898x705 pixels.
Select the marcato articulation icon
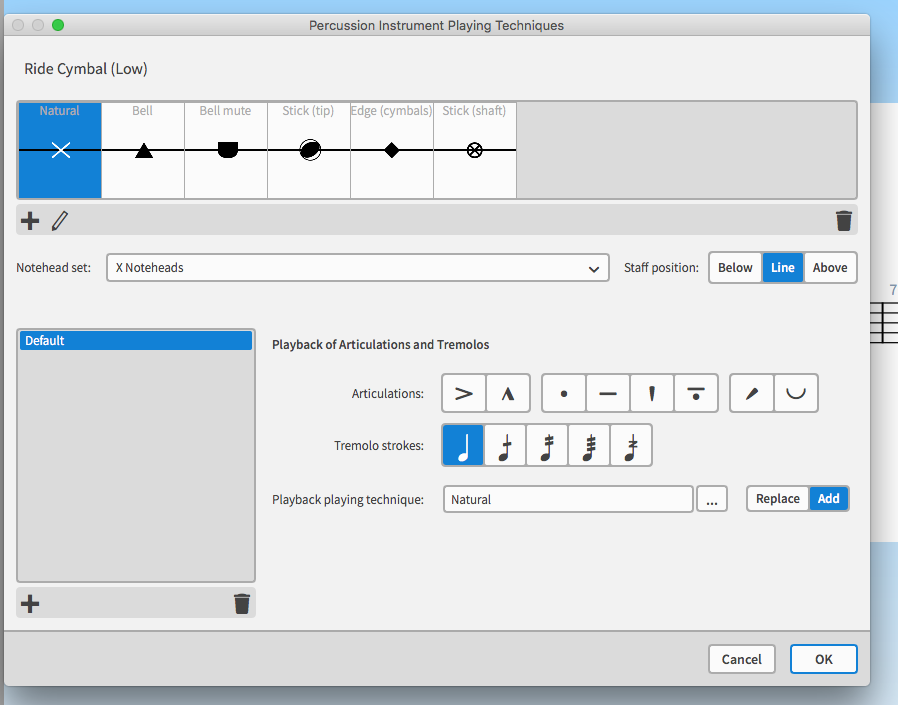tap(507, 393)
